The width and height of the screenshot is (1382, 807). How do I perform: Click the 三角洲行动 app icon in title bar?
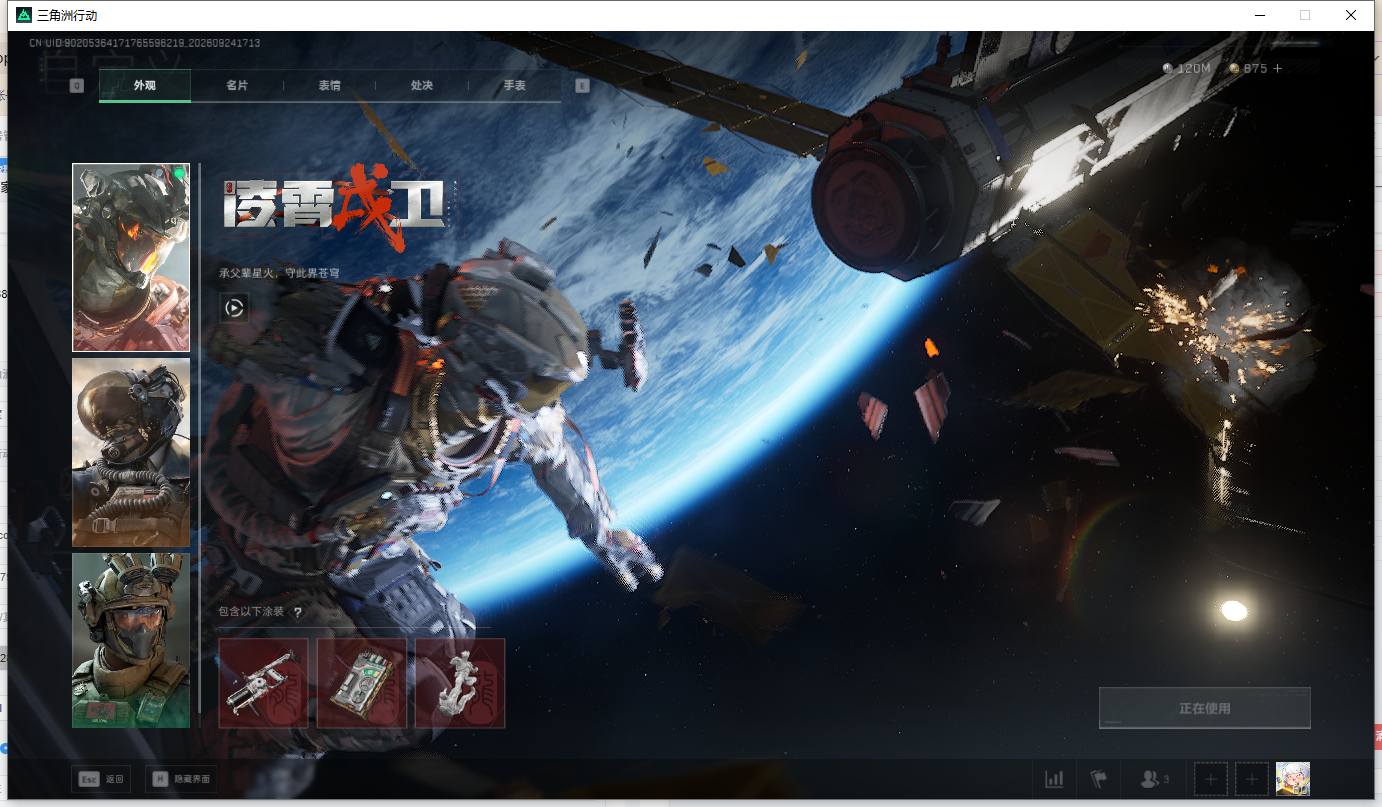point(24,15)
